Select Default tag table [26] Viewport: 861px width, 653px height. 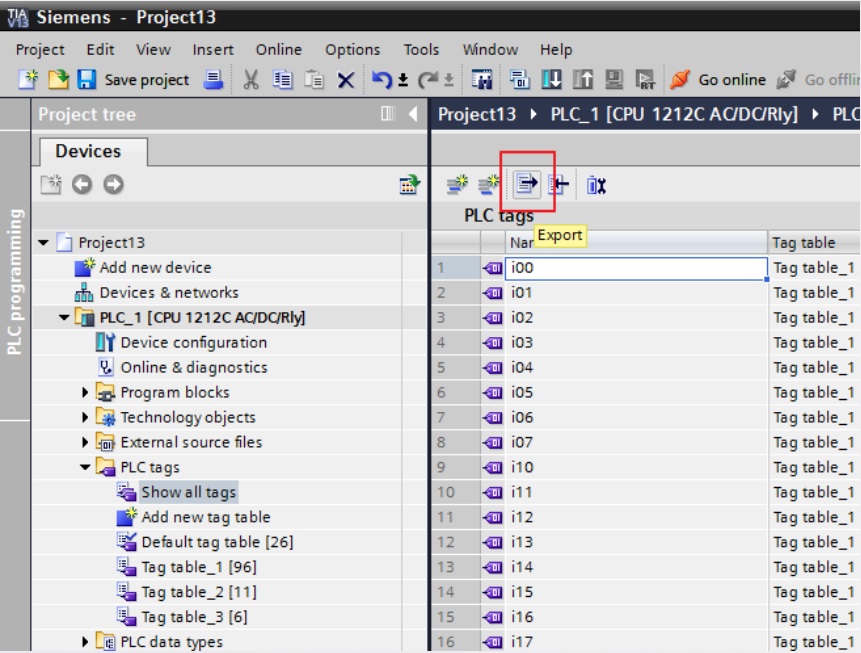tap(217, 542)
